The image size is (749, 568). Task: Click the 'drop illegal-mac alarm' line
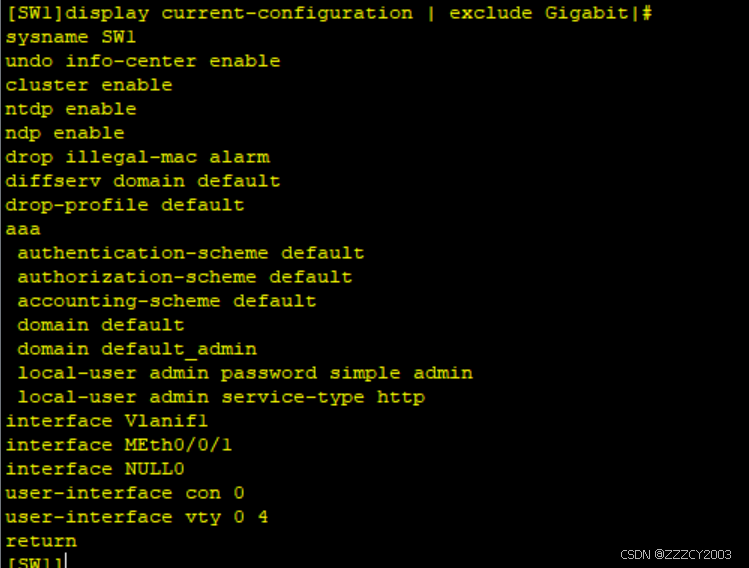pyautogui.click(x=137, y=157)
